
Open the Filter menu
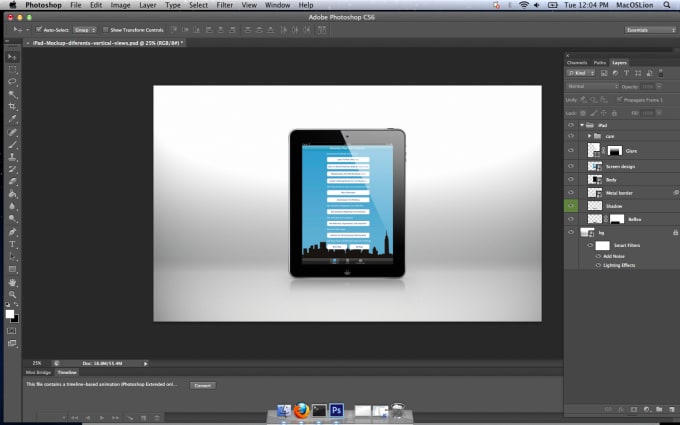[x=224, y=5]
